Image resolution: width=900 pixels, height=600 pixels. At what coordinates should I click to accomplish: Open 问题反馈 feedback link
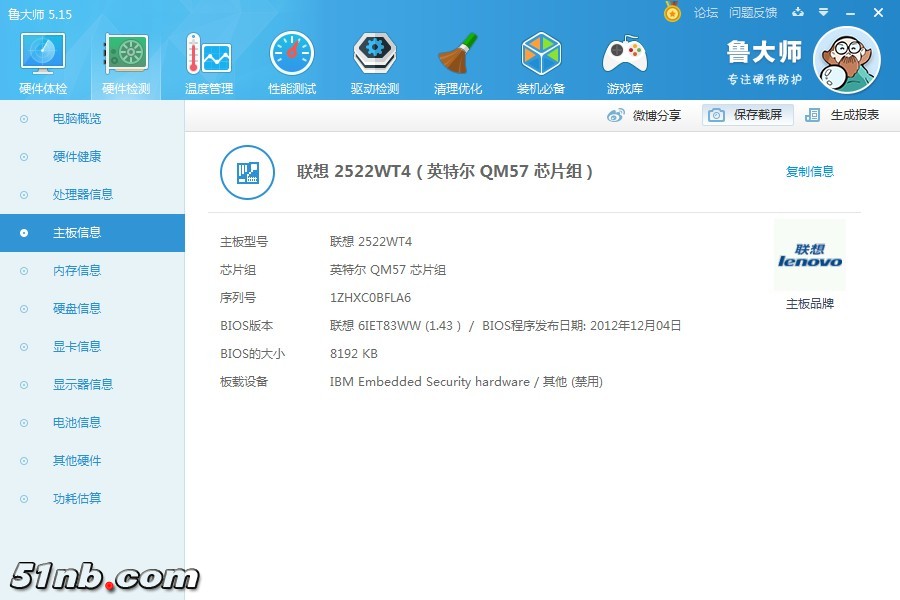753,13
